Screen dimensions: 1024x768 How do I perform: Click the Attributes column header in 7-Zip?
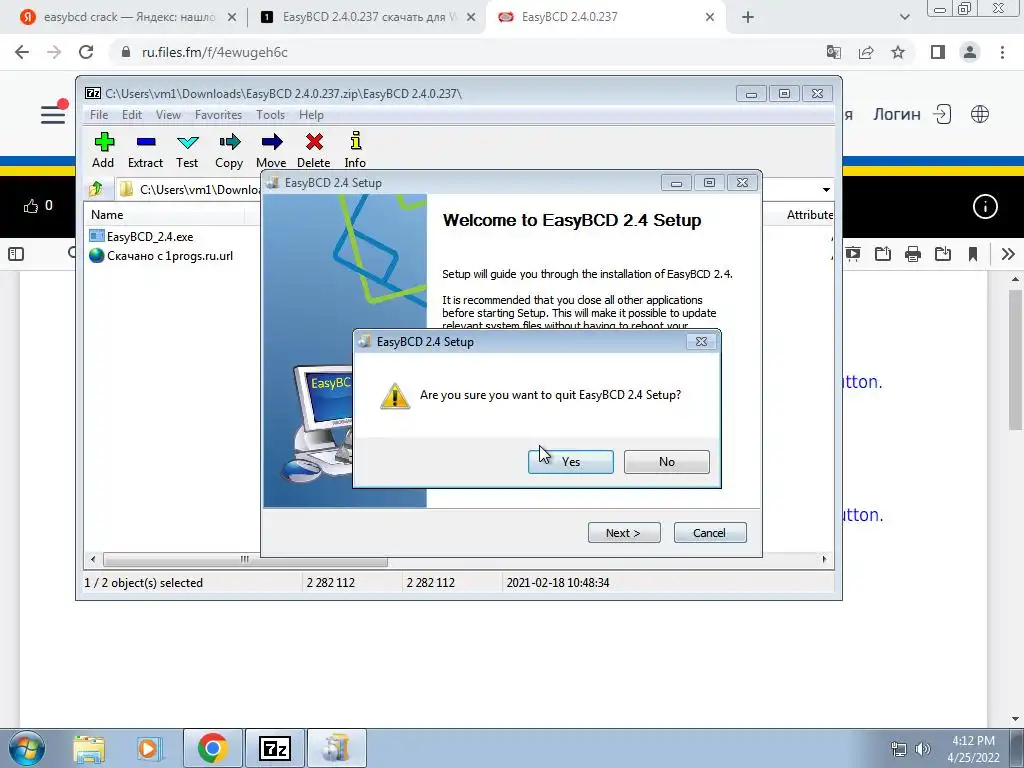810,215
